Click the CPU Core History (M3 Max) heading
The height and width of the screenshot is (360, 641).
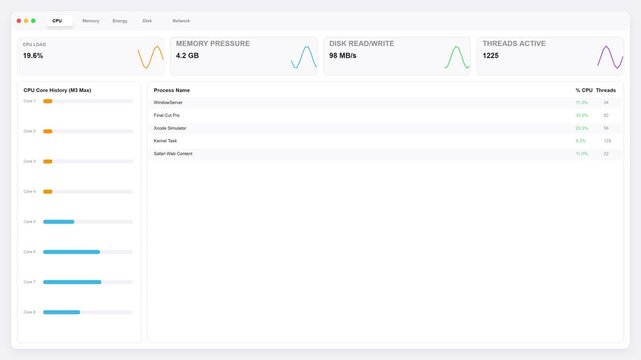(x=57, y=90)
